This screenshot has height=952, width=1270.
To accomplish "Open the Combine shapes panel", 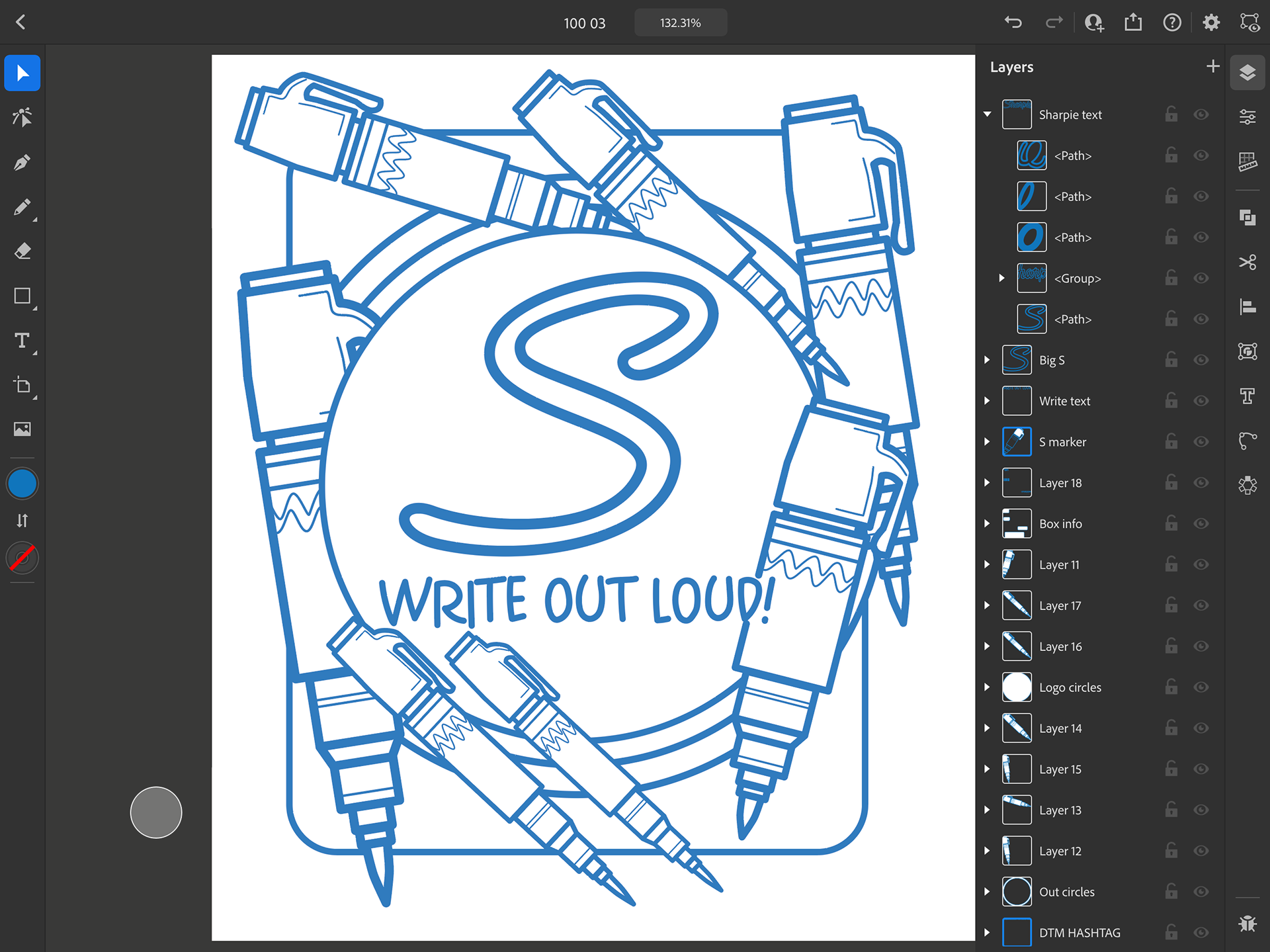I will point(1248,217).
